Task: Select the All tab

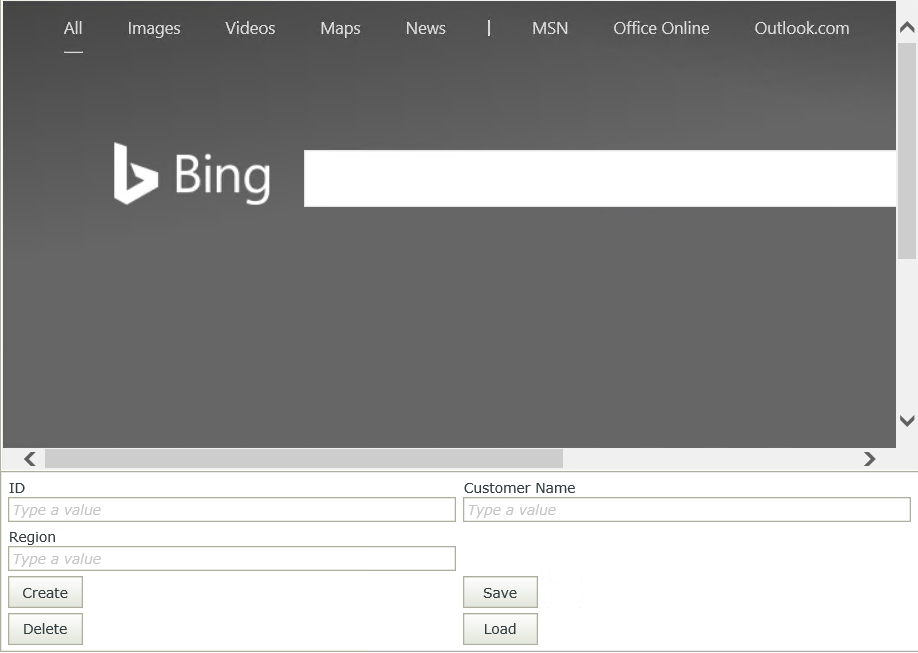Action: point(73,28)
